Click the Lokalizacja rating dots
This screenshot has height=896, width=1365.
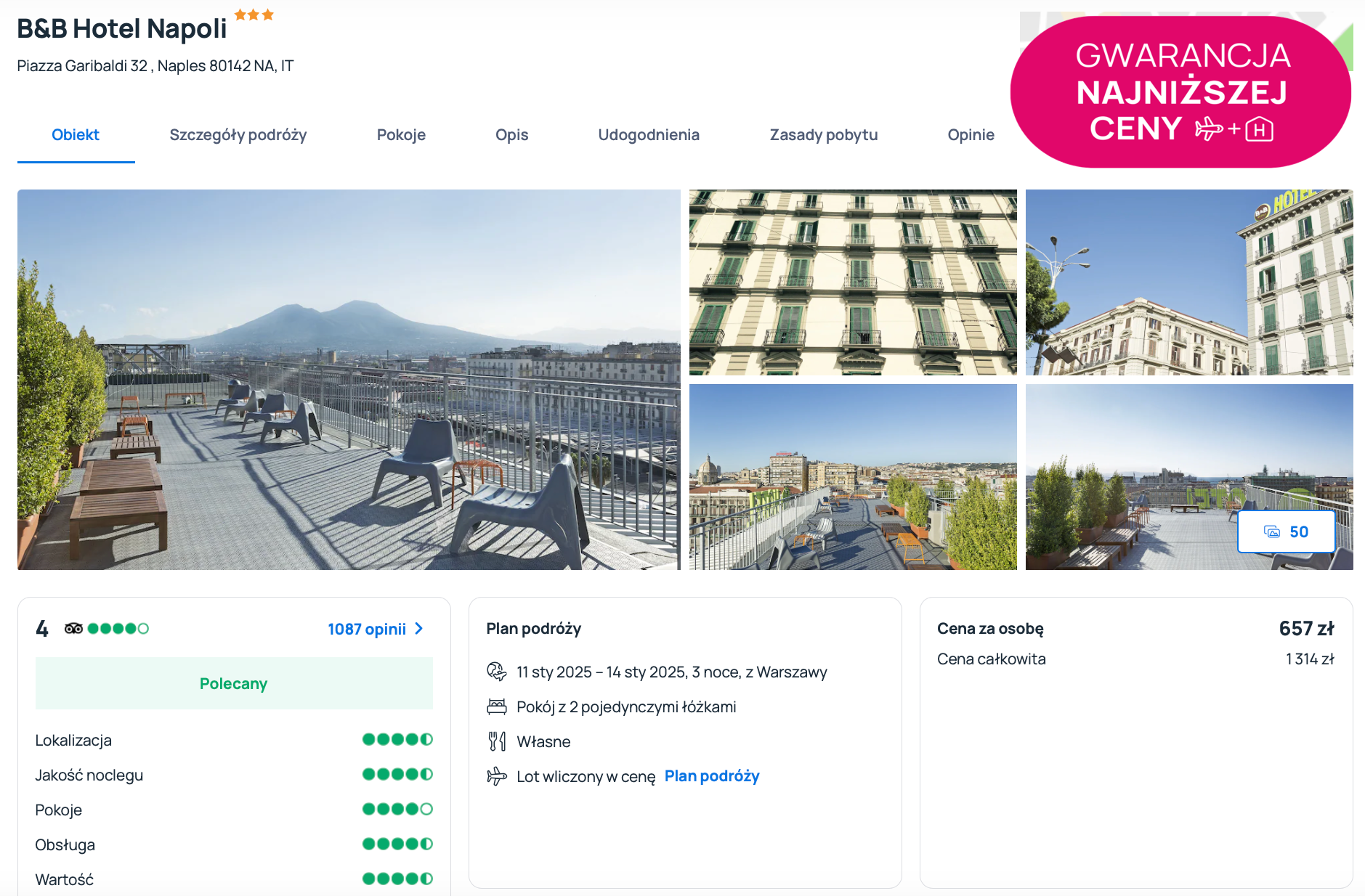click(397, 739)
